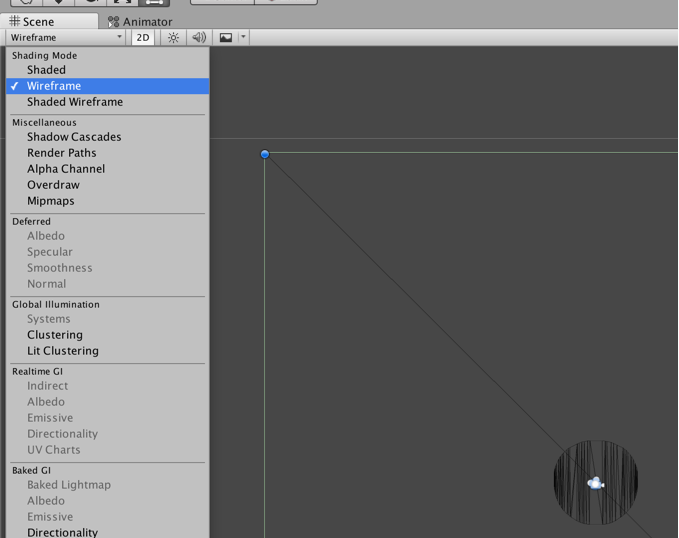Toggle scene lighting sun icon
This screenshot has height=538, width=679.
click(173, 38)
